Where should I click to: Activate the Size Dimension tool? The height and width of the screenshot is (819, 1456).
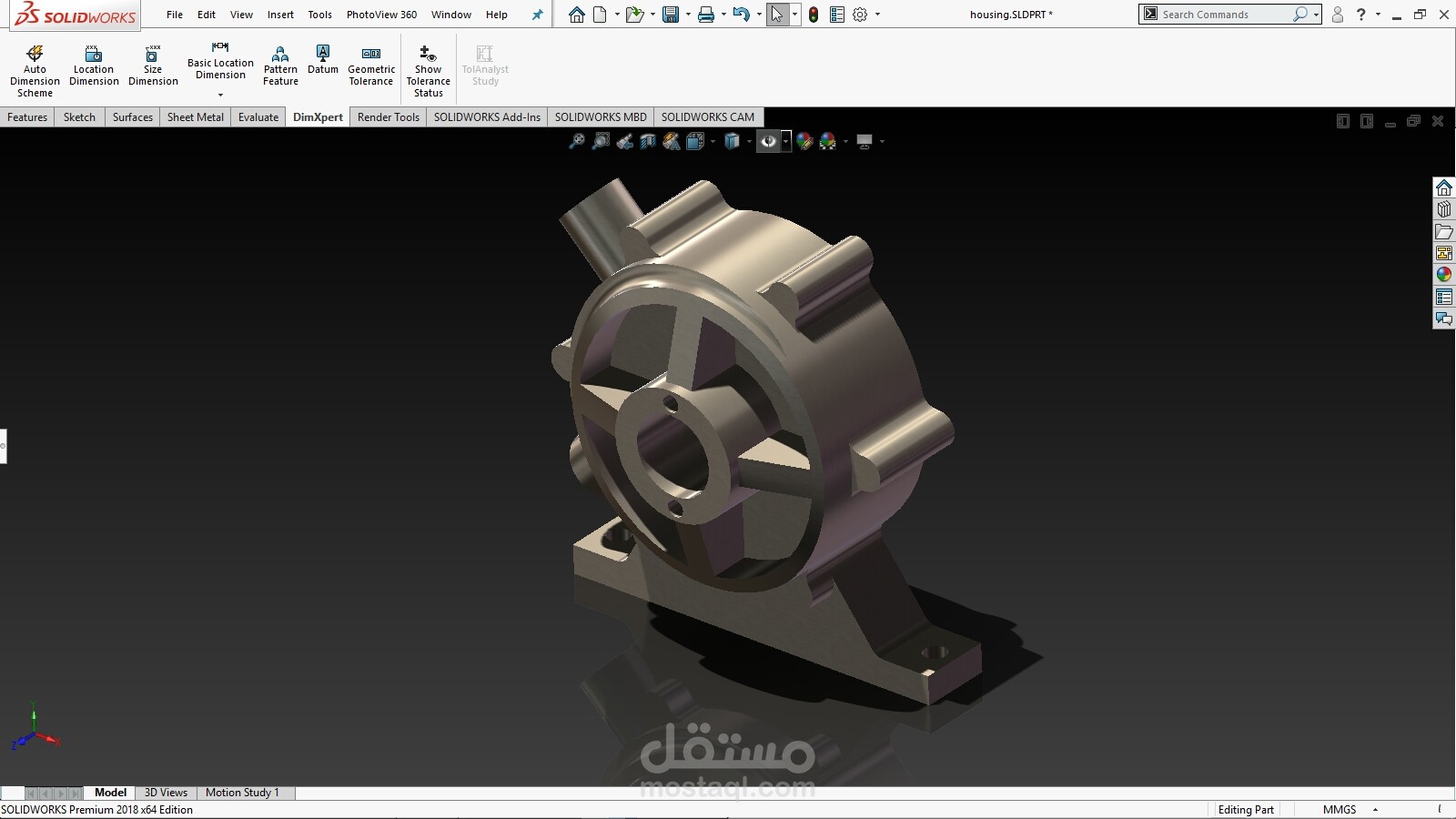[153, 66]
